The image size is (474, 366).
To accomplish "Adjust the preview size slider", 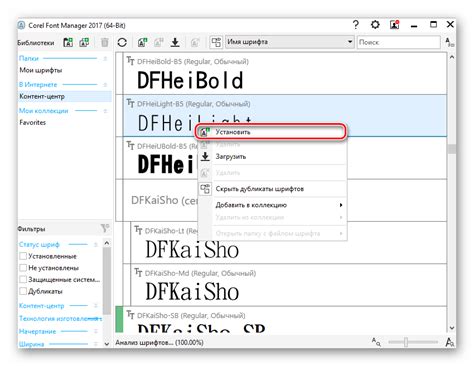I will [x=406, y=342].
